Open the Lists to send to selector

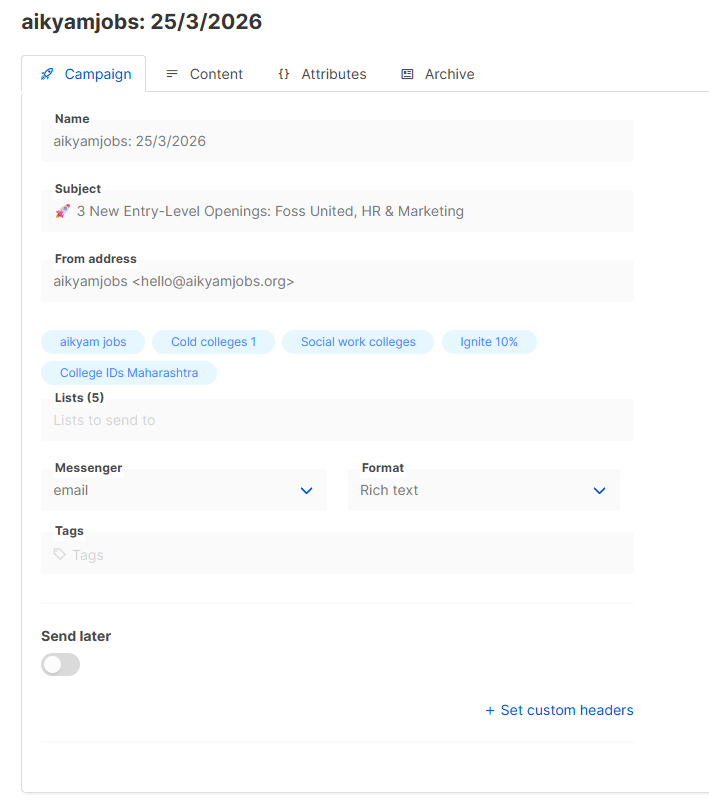337,420
